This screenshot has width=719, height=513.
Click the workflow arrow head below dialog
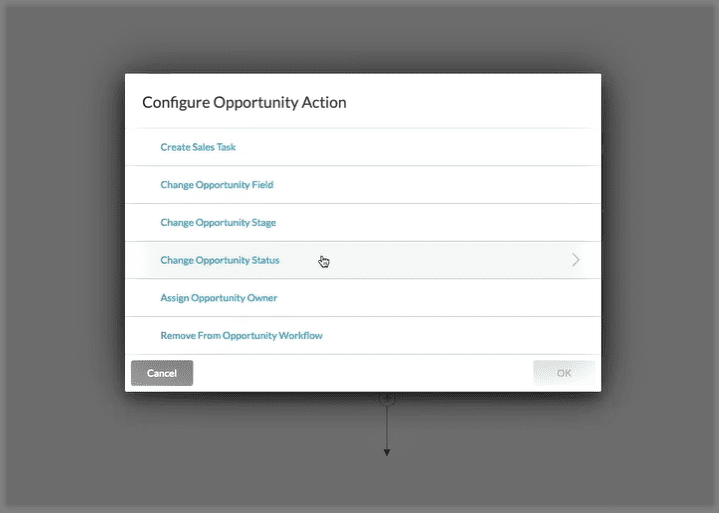coord(387,452)
